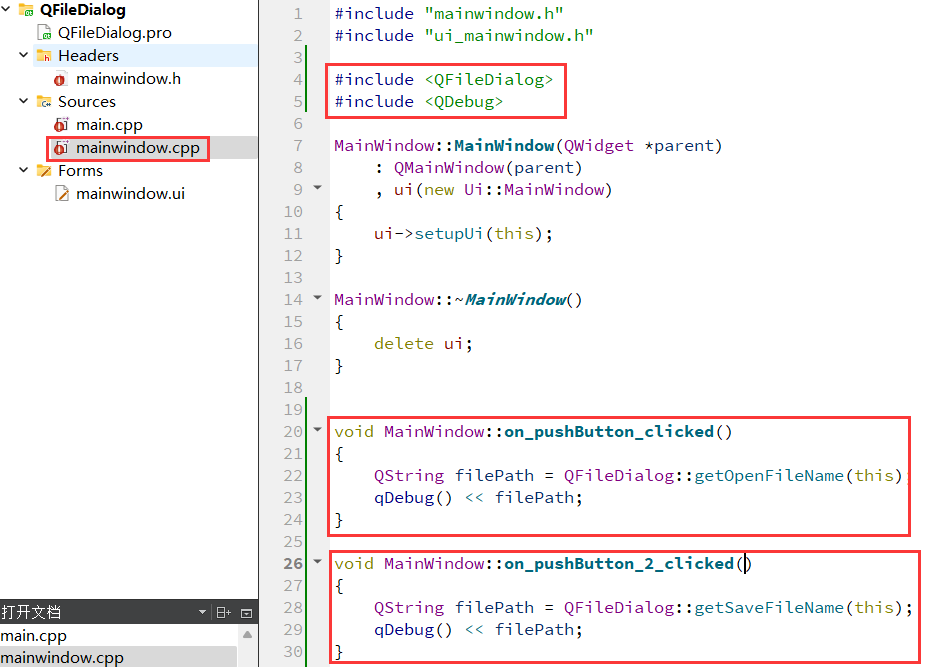932x667 pixels.
Task: Click the QFileDialog.pro file icon
Action: [x=45, y=32]
